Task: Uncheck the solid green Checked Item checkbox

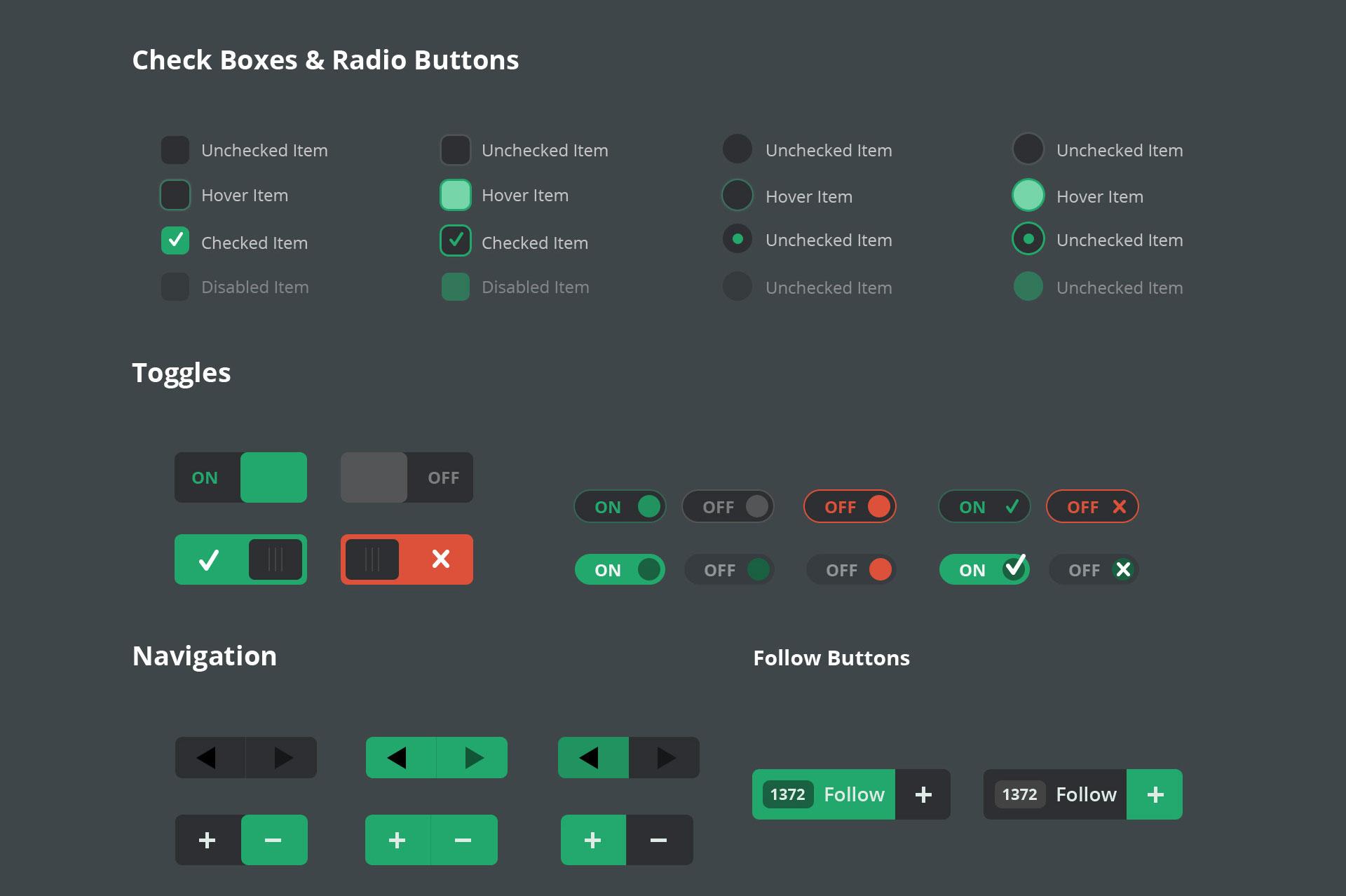Action: click(x=175, y=240)
